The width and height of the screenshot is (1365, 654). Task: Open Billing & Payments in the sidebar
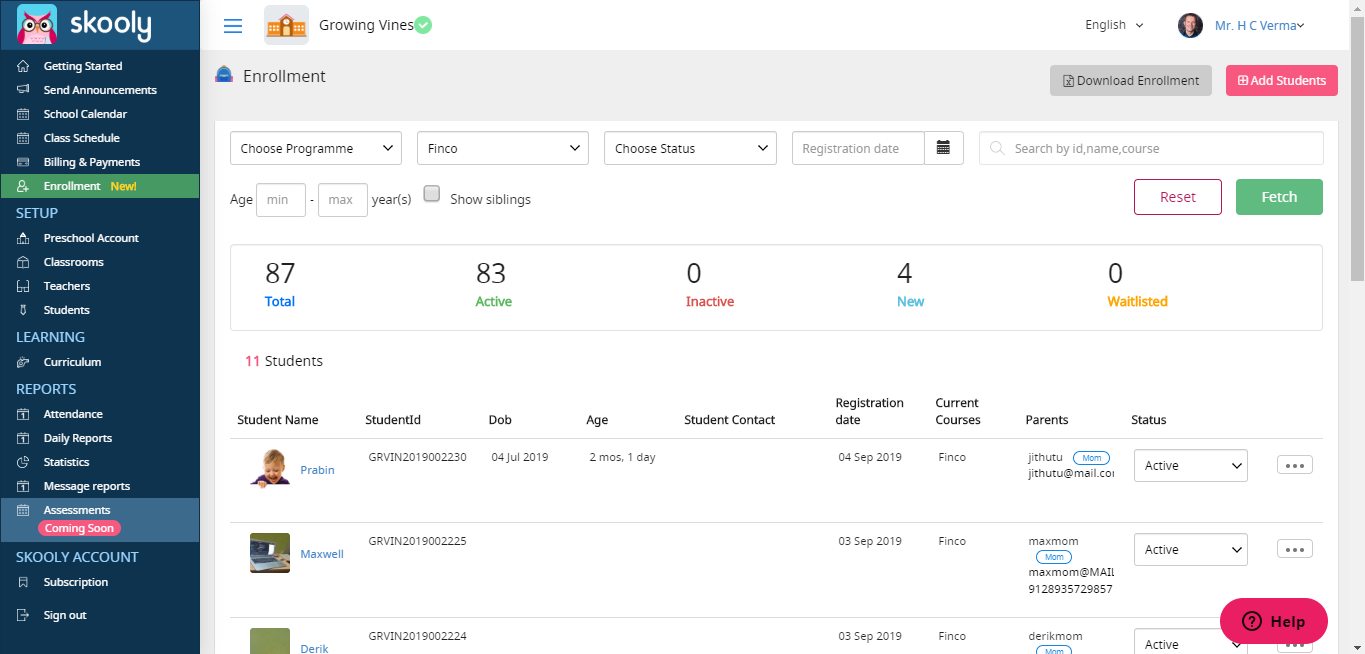click(92, 162)
